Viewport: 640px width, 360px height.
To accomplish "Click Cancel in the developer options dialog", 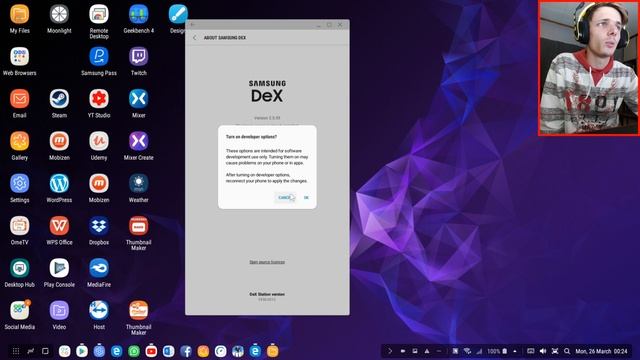I will (x=284, y=198).
